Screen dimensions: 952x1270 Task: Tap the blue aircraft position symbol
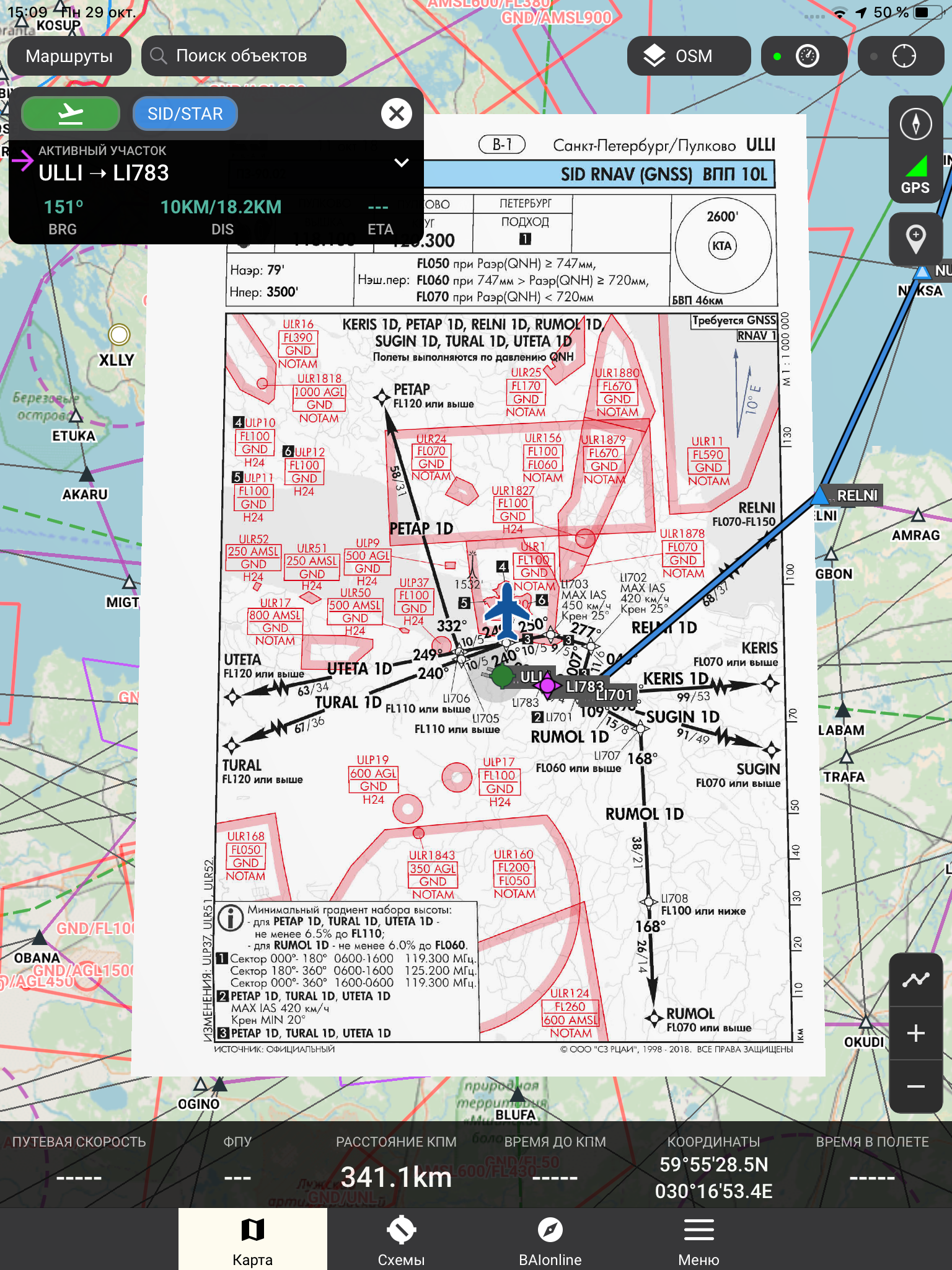[x=507, y=612]
